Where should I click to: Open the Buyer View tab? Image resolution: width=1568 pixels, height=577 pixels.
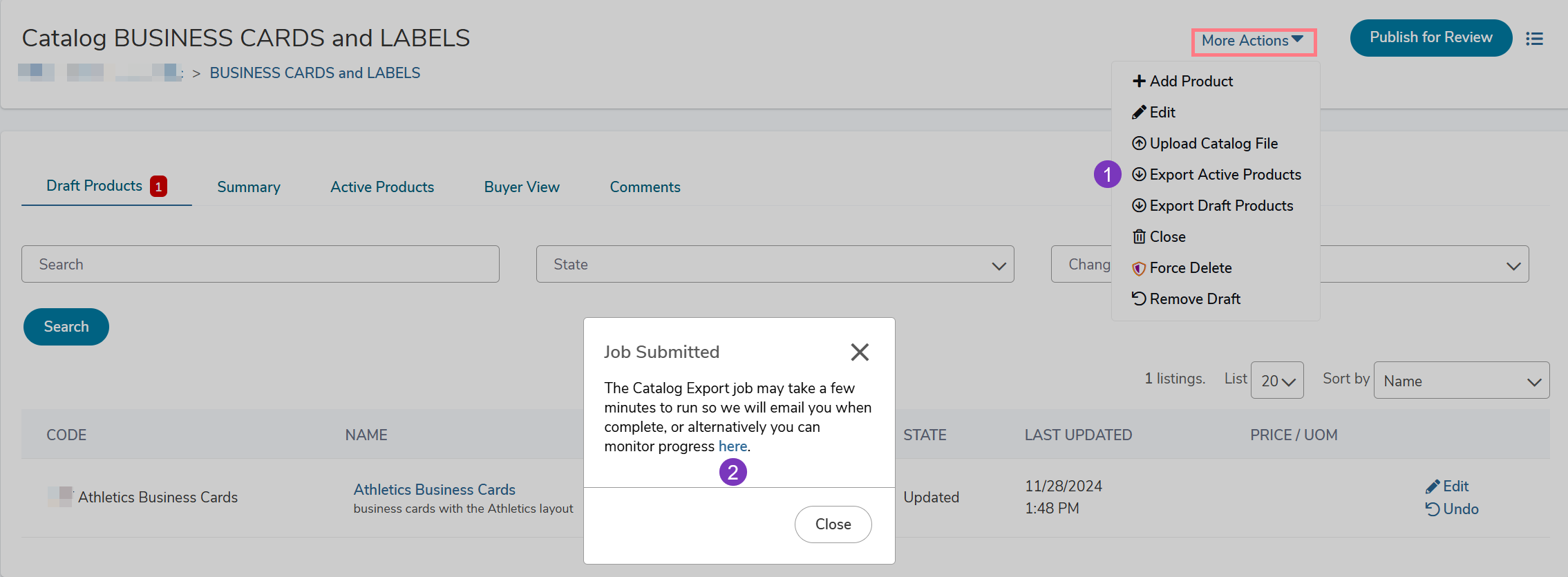pos(522,187)
